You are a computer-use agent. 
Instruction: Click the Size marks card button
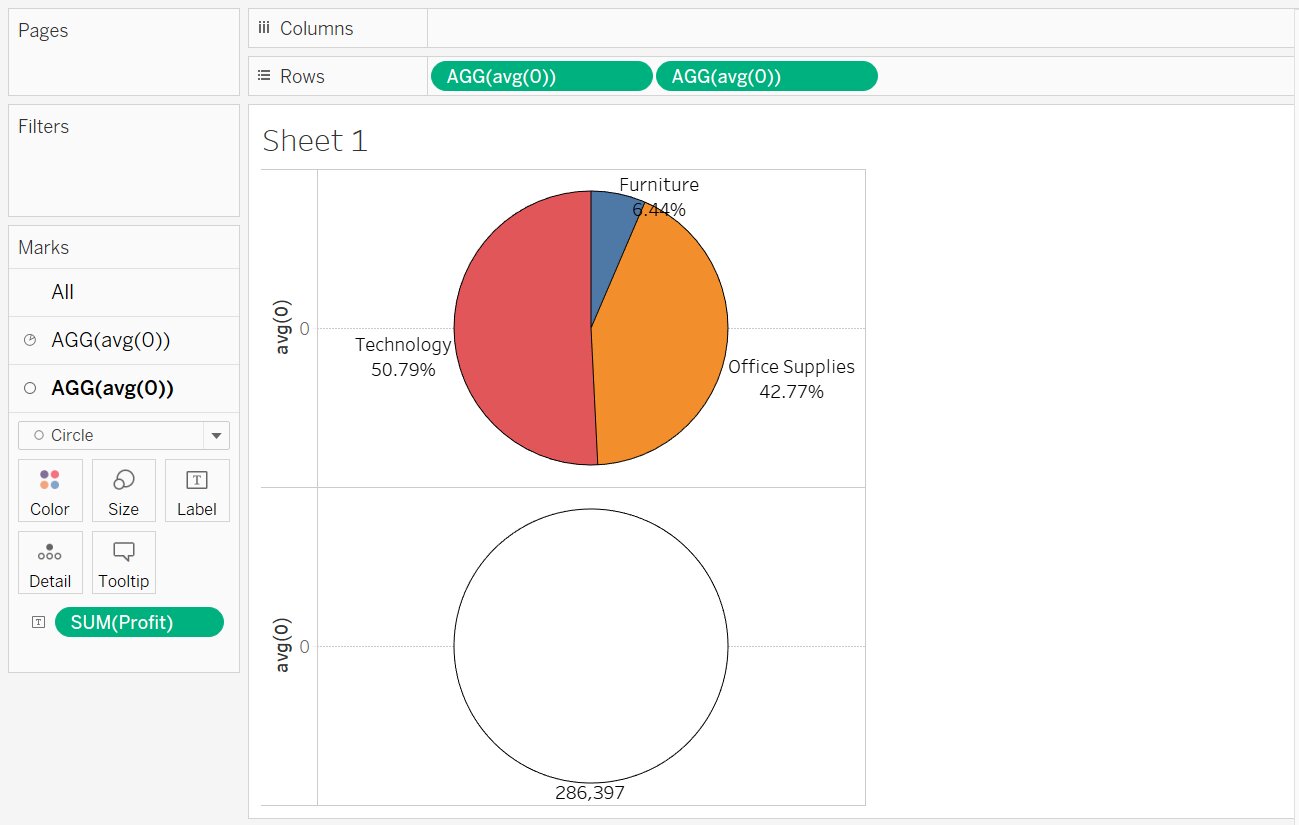tap(123, 490)
